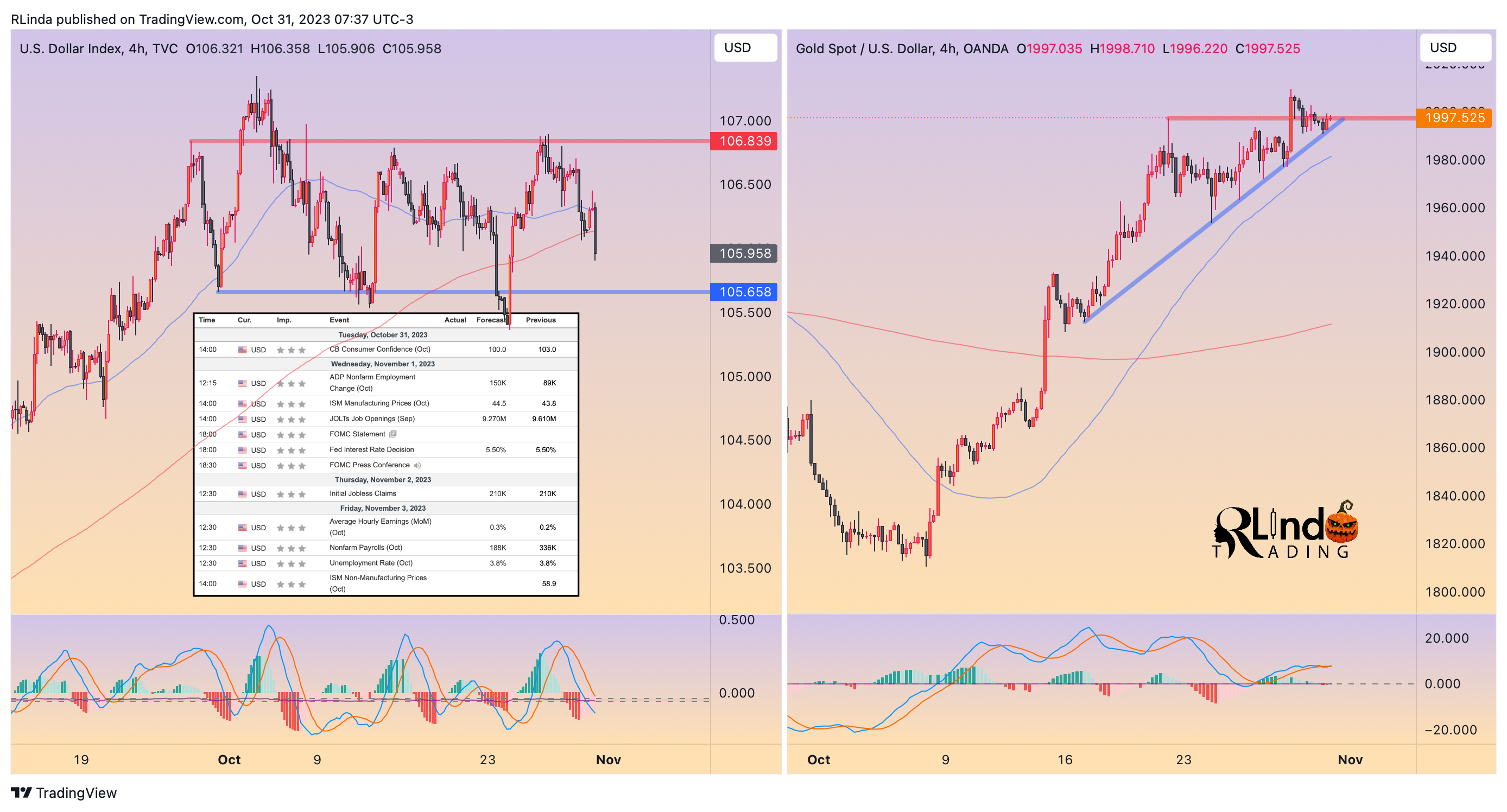The image size is (1507, 812).
Task: Click the 'CB Consumer Confidence (Oct)' event
Action: [x=379, y=349]
